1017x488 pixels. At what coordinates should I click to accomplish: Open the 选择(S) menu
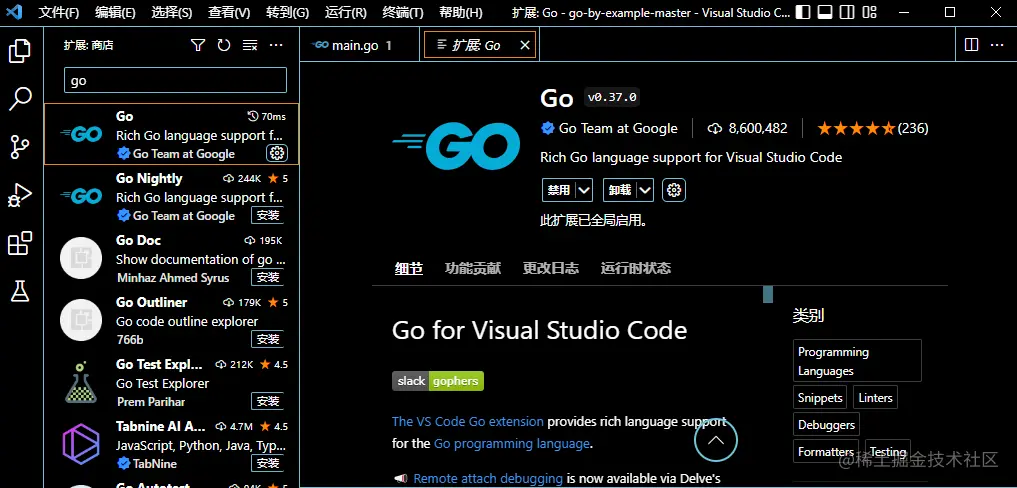[x=171, y=12]
